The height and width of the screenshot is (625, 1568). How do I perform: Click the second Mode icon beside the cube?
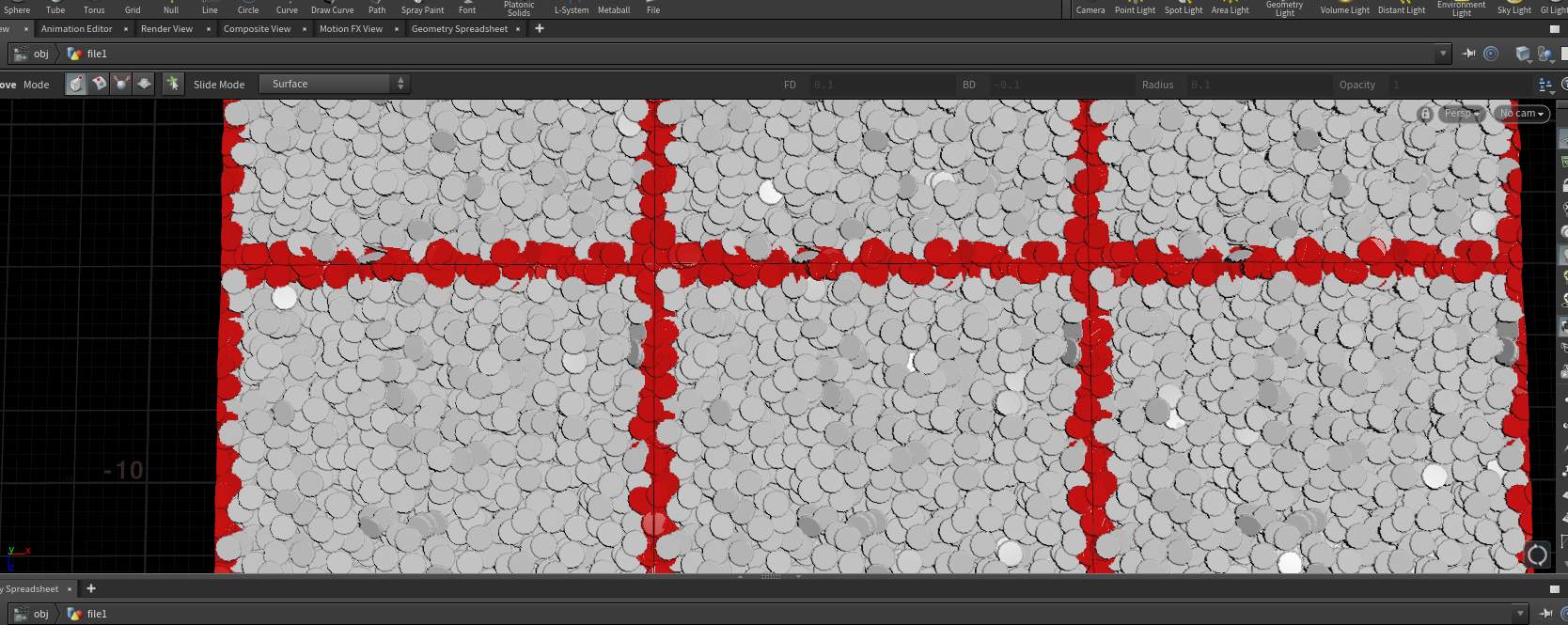(99, 84)
